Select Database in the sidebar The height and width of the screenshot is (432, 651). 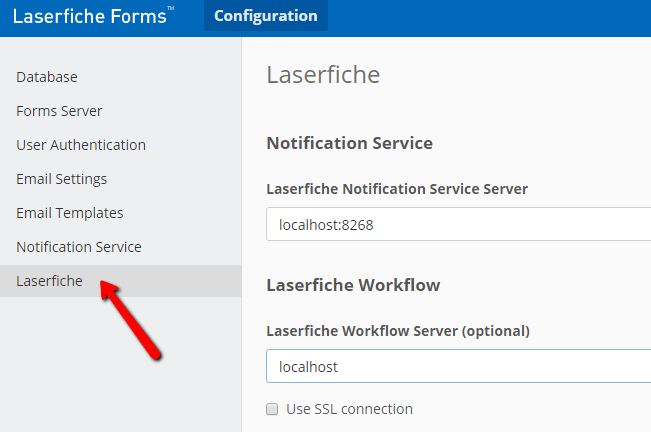point(47,77)
